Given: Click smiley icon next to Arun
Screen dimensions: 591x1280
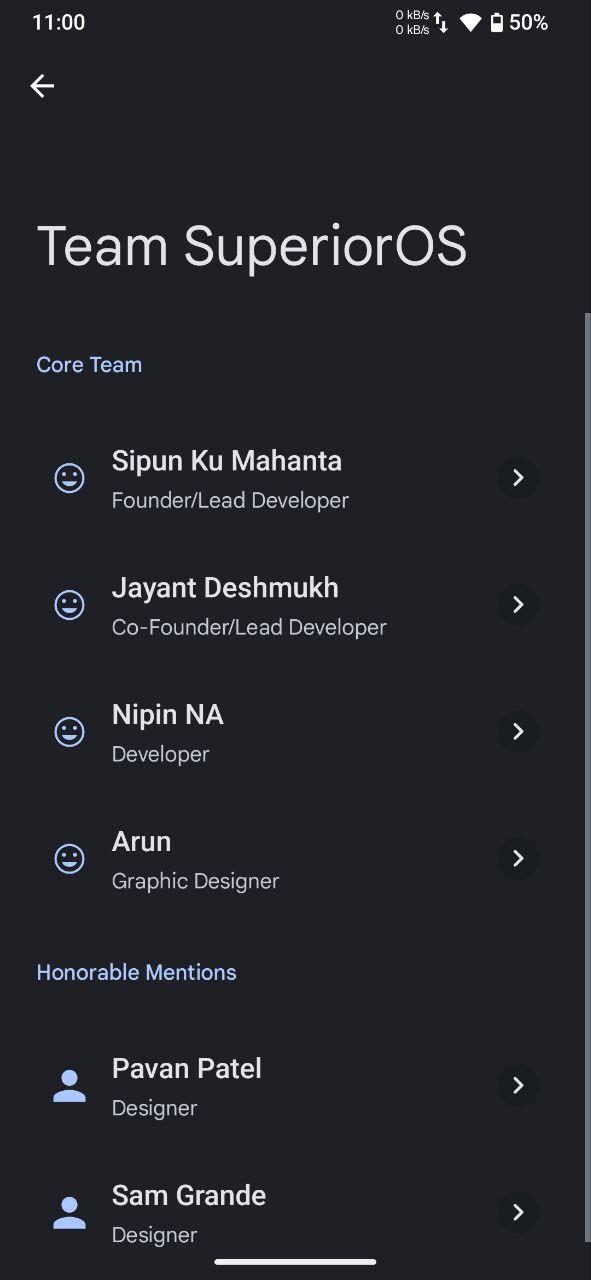Looking at the screenshot, I should [69, 859].
